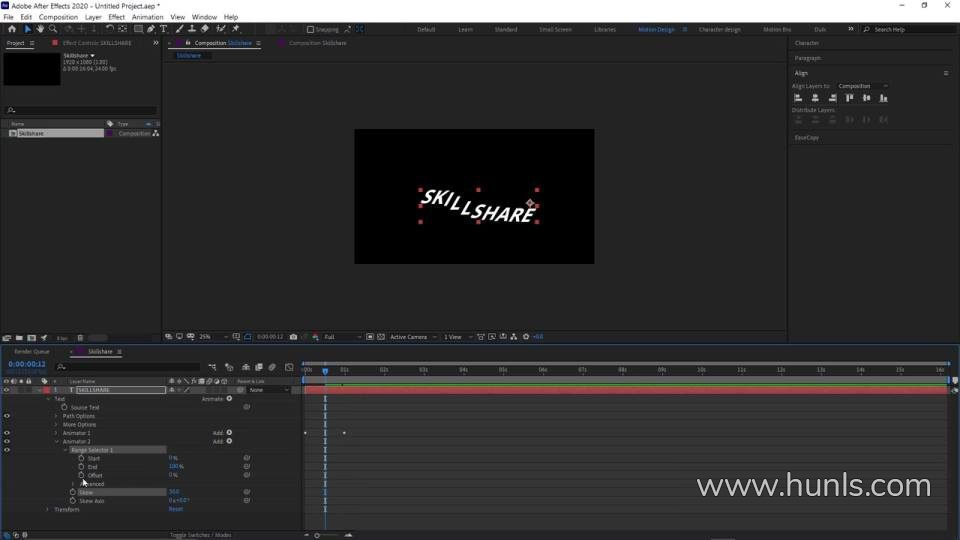Screen dimensions: 960x540
Task: Click the Search Help input field
Action: click(912, 29)
